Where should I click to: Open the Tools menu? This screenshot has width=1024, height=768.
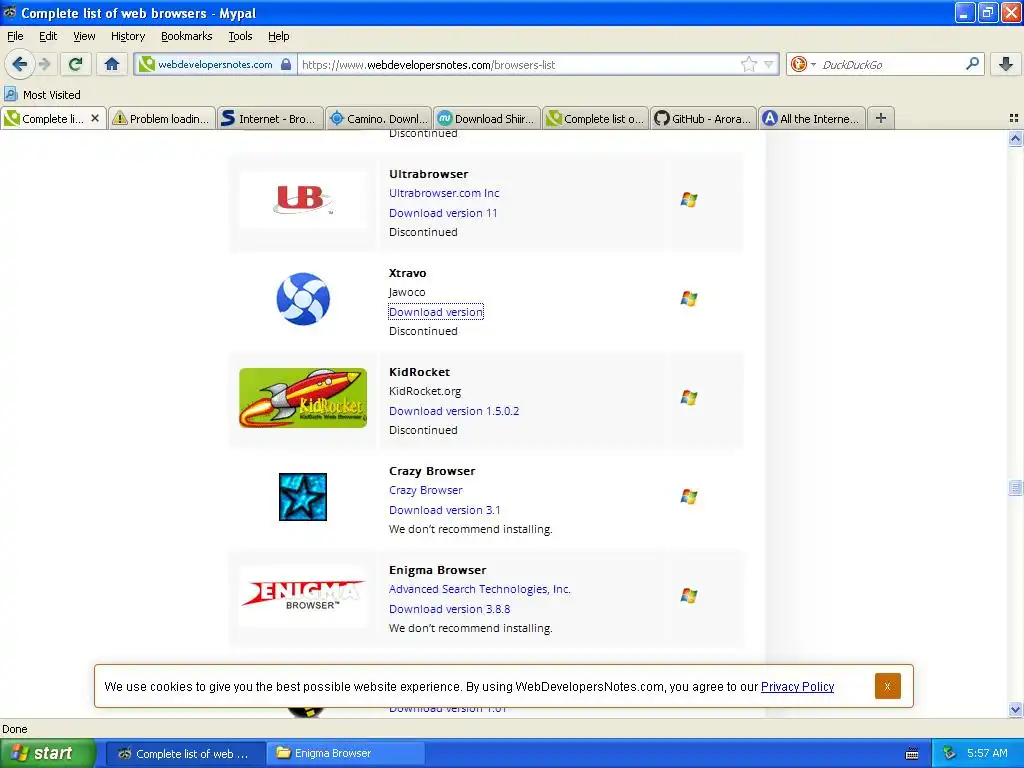pyautogui.click(x=240, y=36)
